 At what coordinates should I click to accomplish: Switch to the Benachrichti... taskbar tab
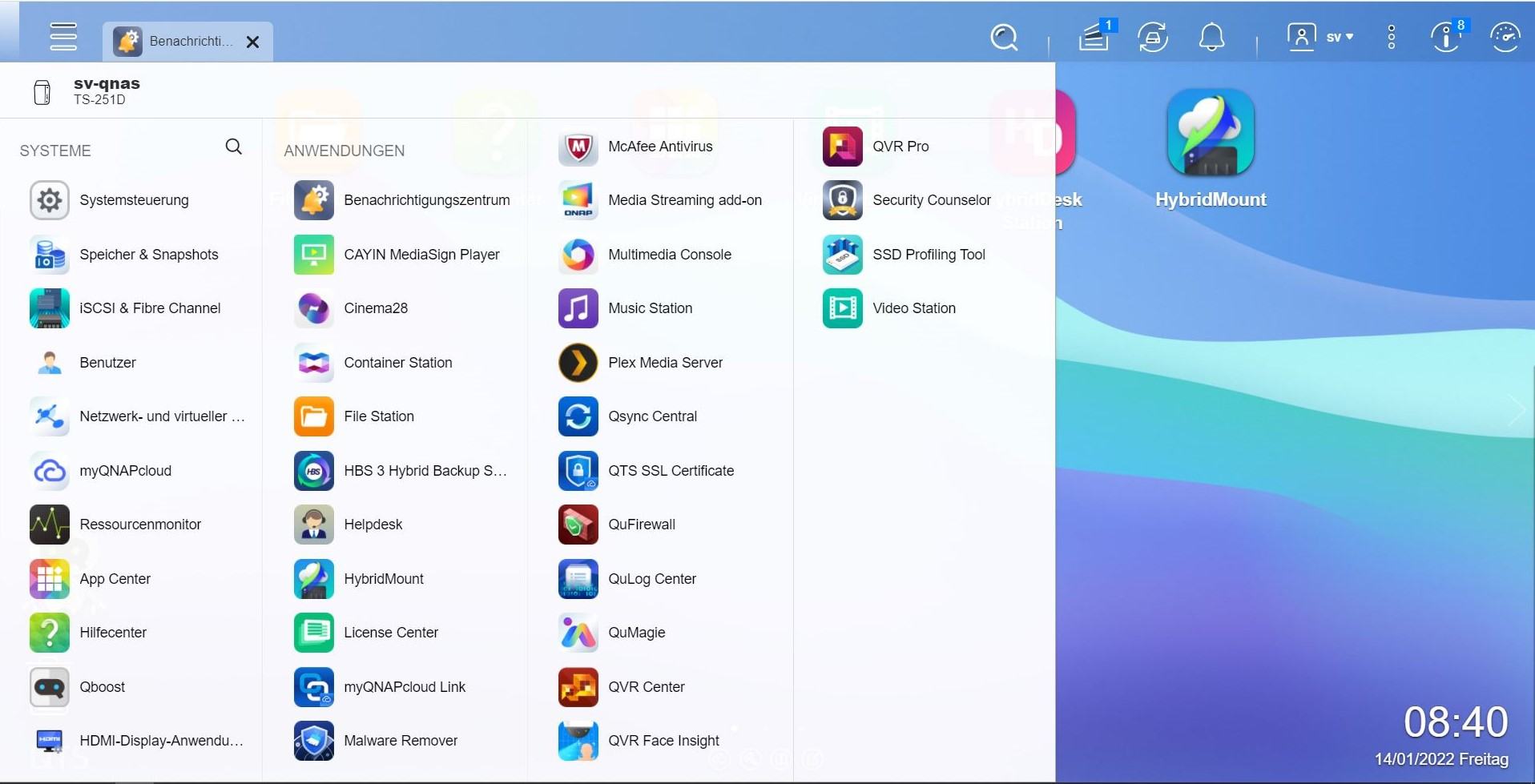(x=187, y=42)
